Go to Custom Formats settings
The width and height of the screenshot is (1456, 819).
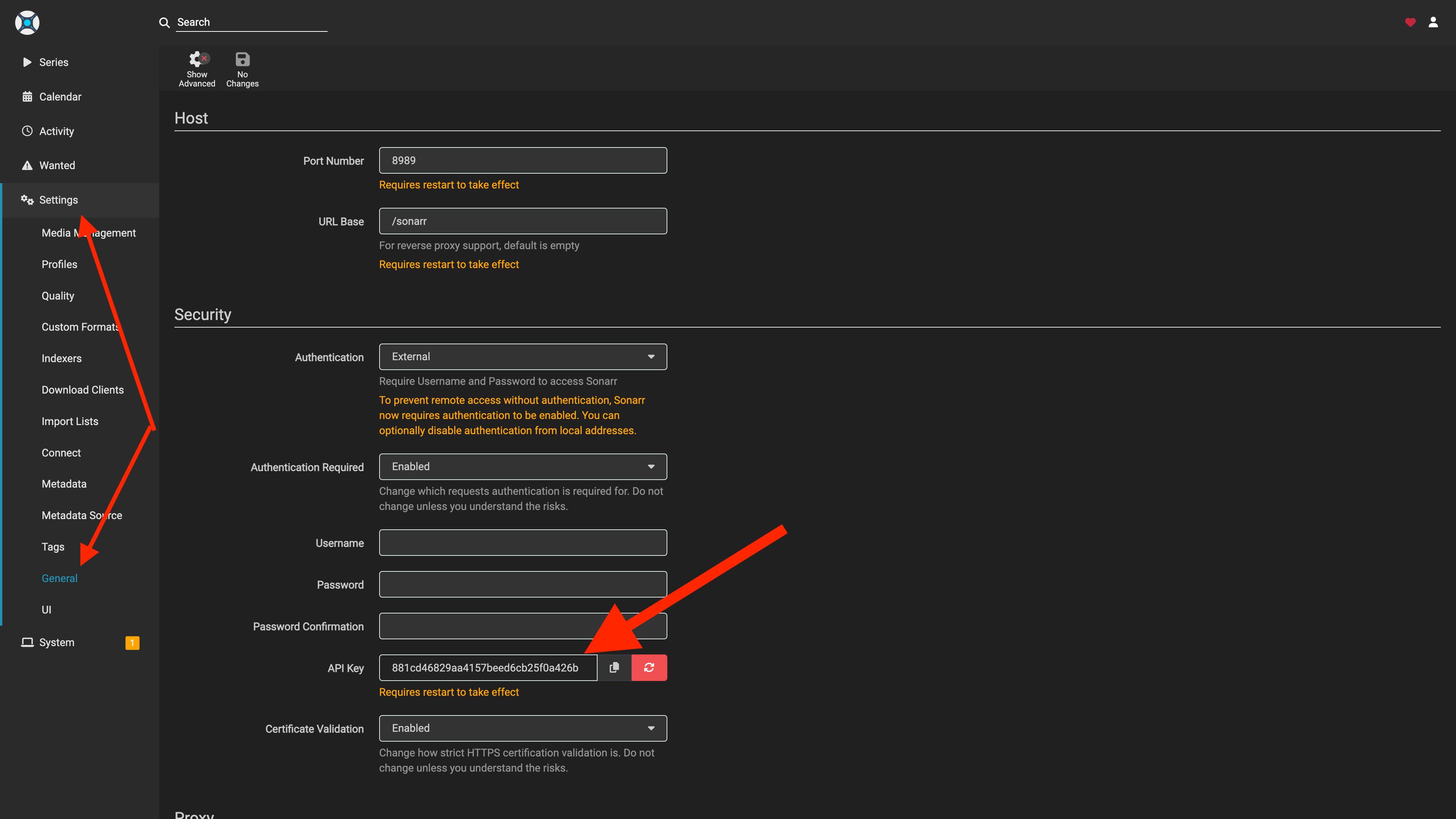(x=80, y=327)
